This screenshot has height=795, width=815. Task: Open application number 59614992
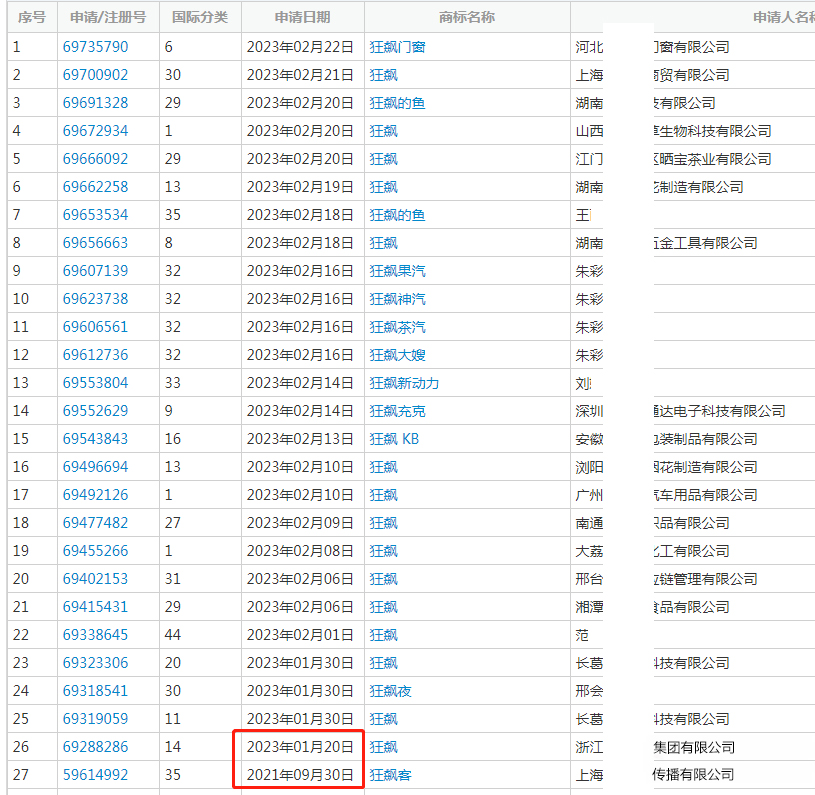(x=95, y=775)
